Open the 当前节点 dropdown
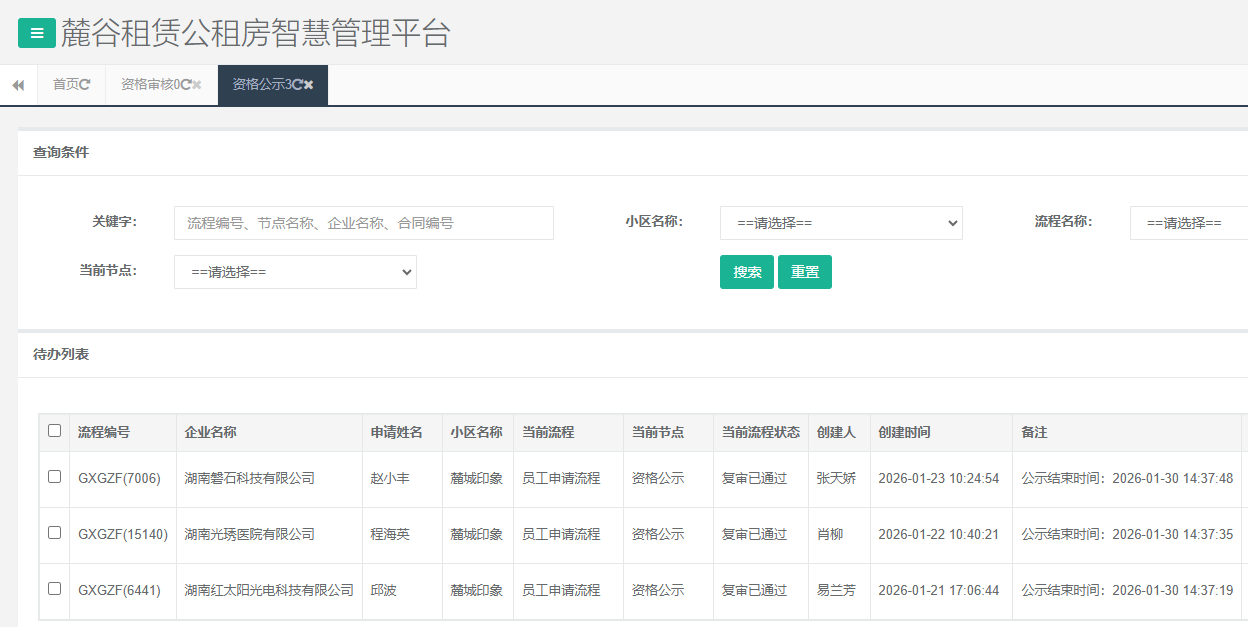The height and width of the screenshot is (627, 1248). 294,271
